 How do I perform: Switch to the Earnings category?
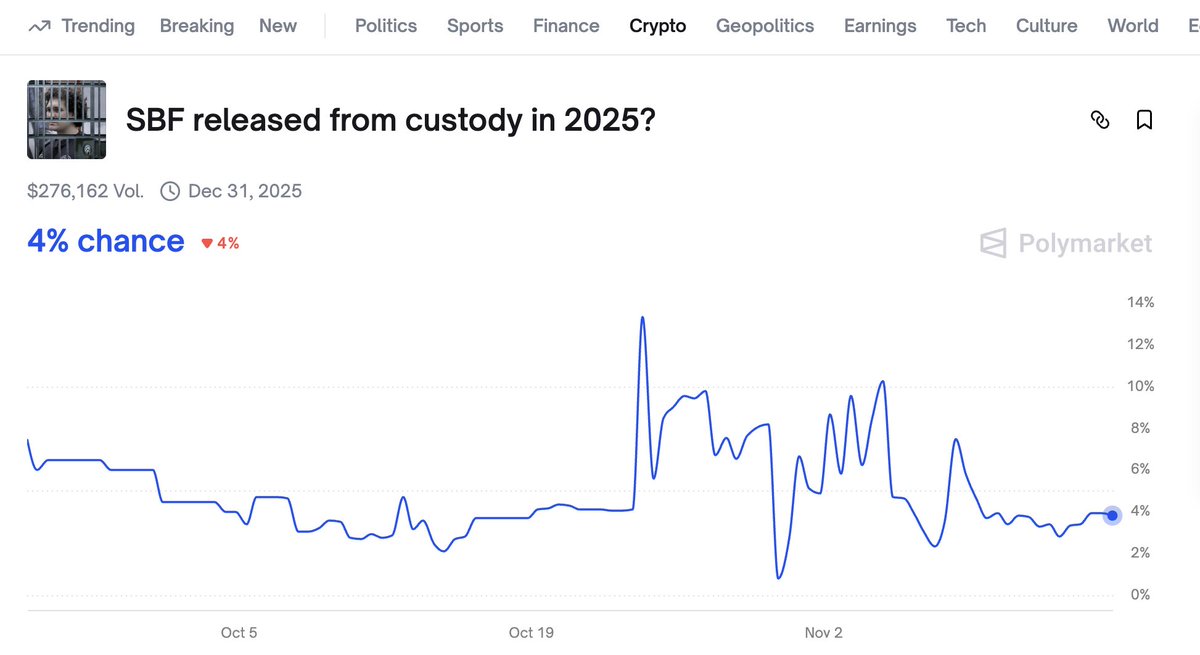[880, 26]
